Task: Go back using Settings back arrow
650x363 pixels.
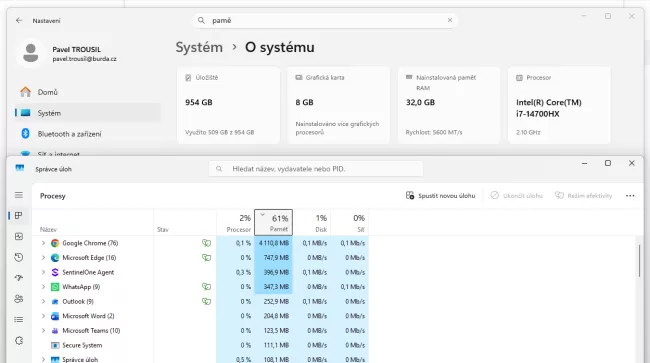Action: point(19,20)
